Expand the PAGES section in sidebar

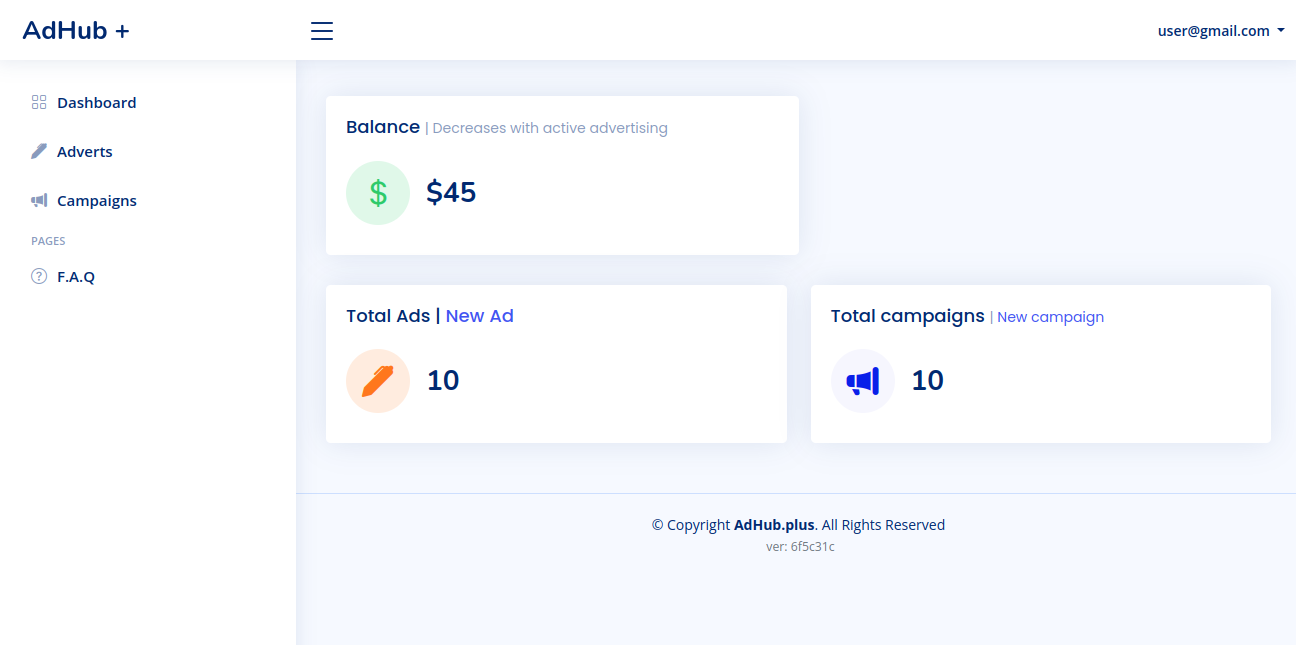(48, 240)
